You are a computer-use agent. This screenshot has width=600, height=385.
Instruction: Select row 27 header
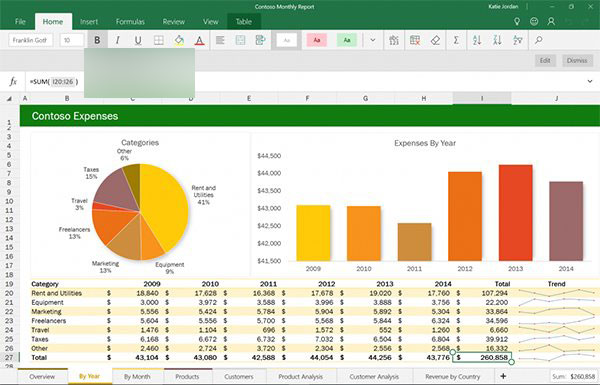(9, 357)
